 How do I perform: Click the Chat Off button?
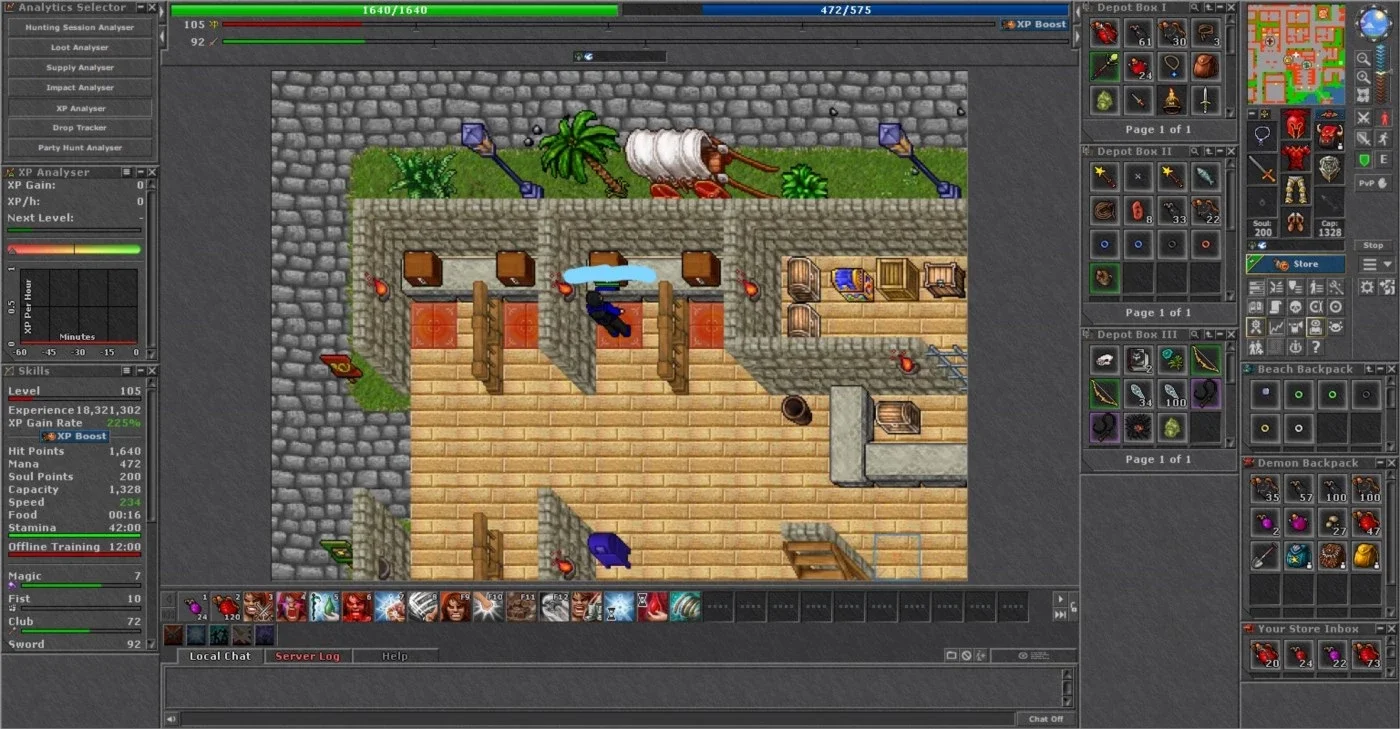1046,719
